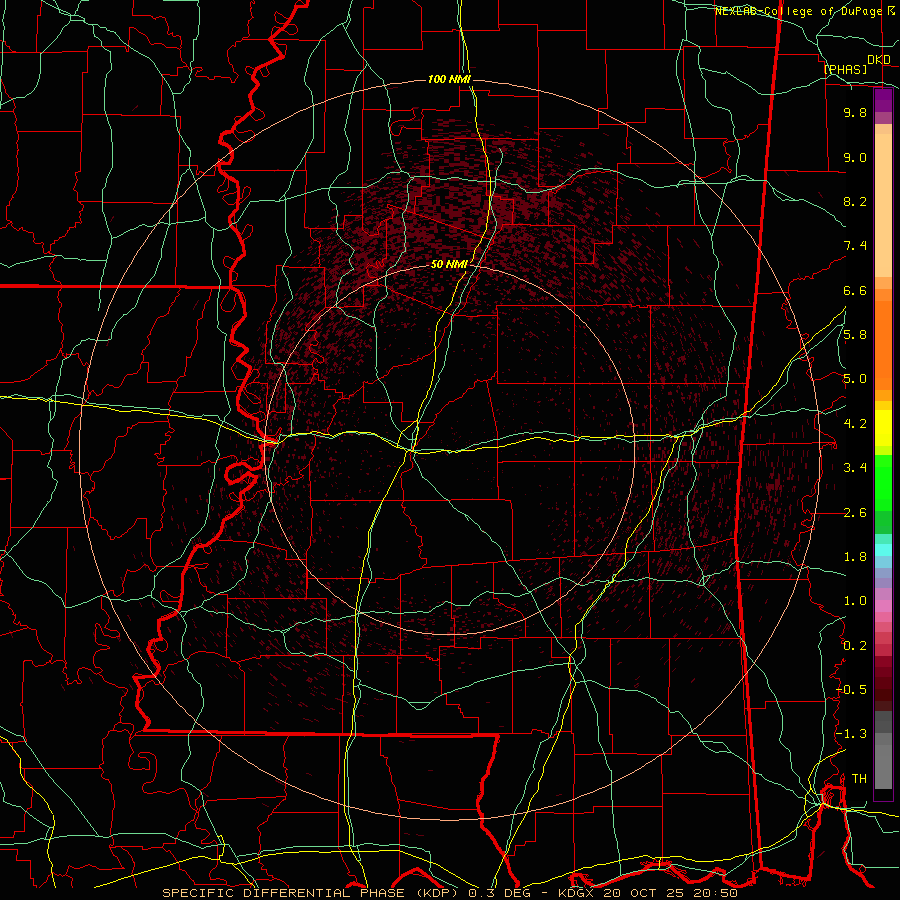Select the orange segment of the color bar
The width and height of the screenshot is (900, 900).
click(x=883, y=345)
